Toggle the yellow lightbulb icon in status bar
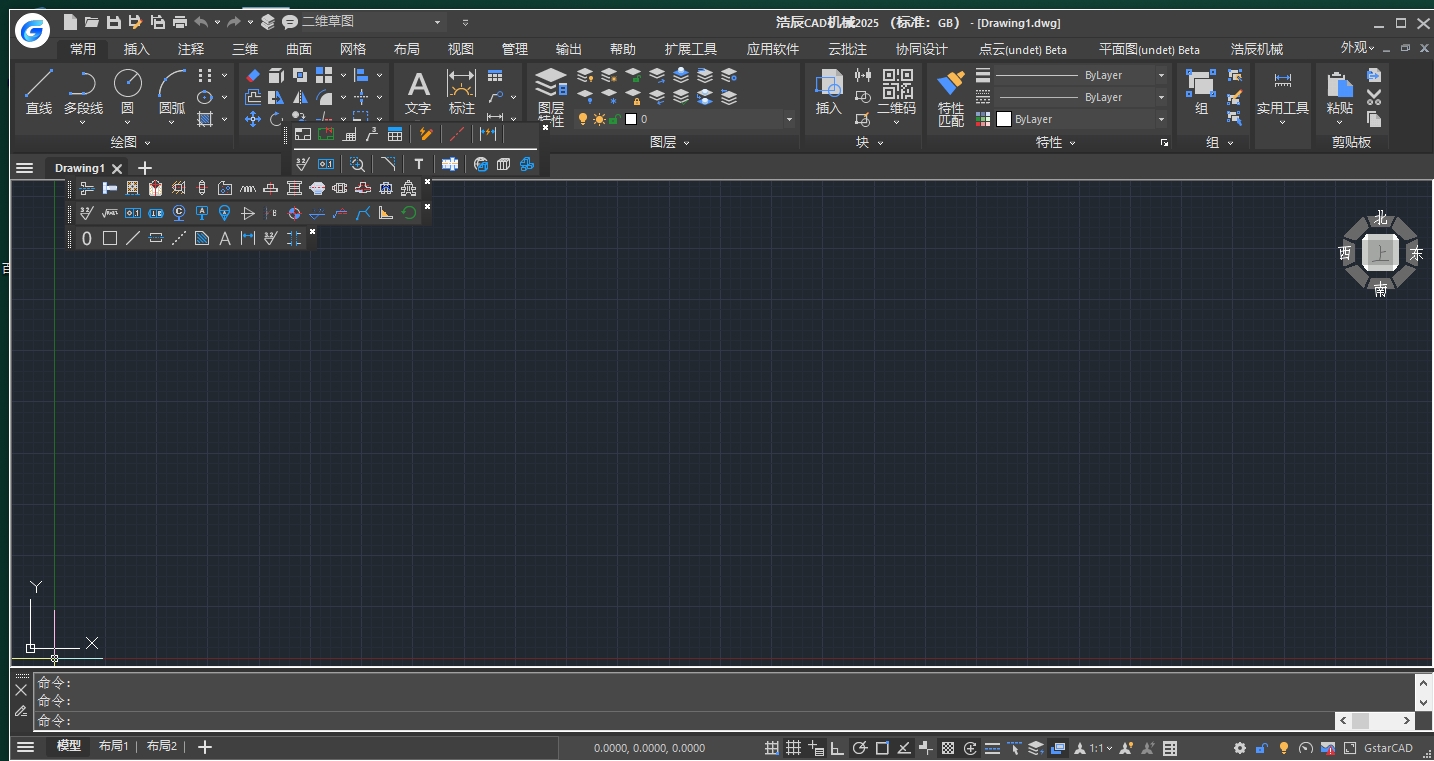Image resolution: width=1434 pixels, height=761 pixels. 1284,748
